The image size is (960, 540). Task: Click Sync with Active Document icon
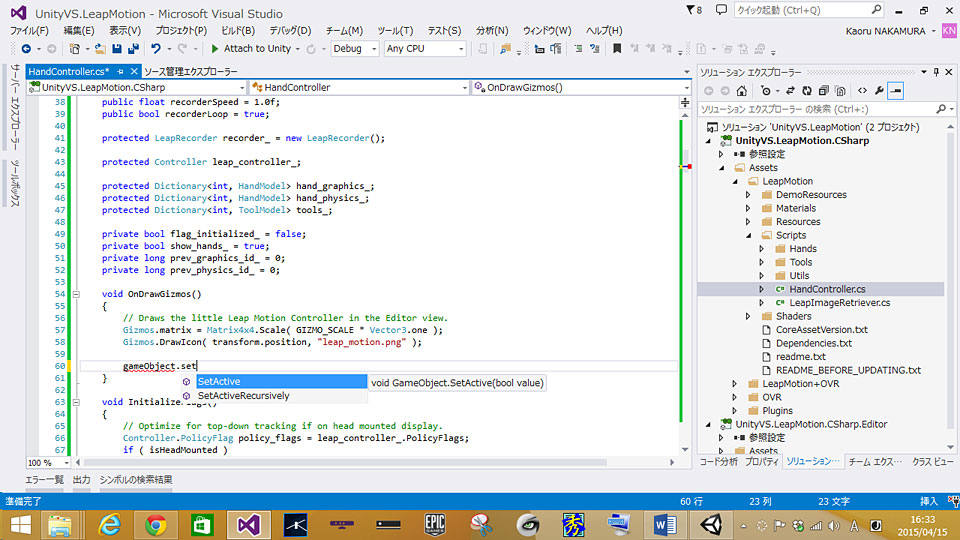(x=790, y=91)
